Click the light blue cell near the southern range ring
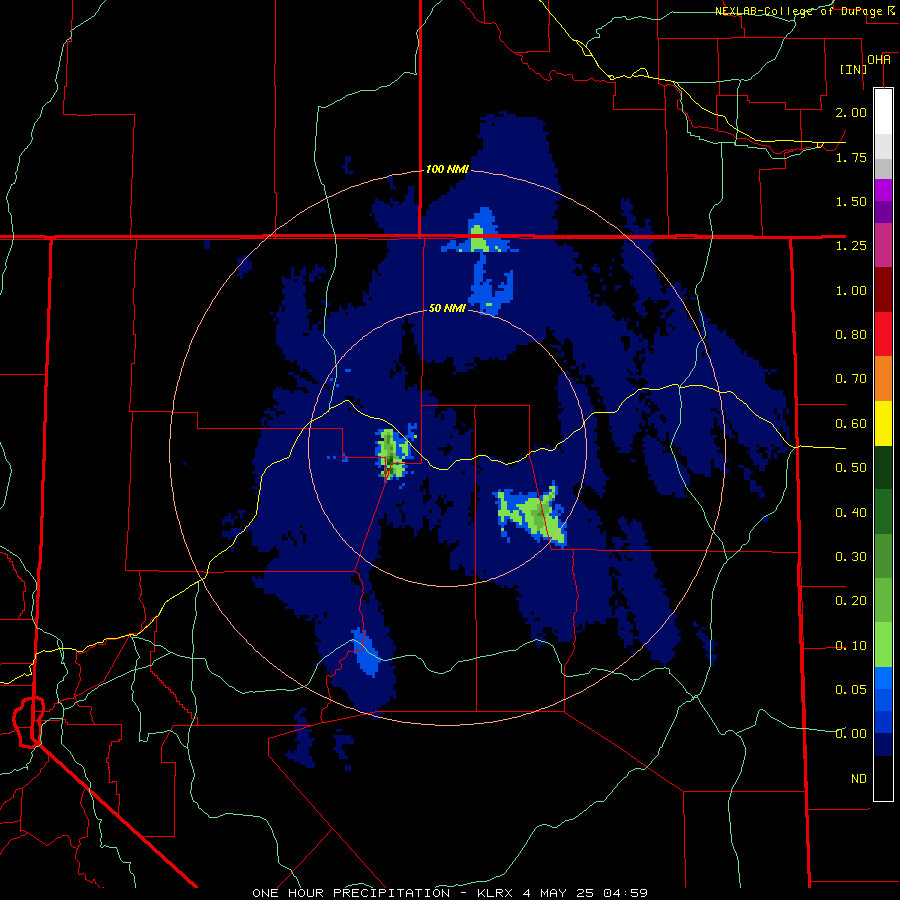Image resolution: width=900 pixels, height=900 pixels. pos(366,653)
